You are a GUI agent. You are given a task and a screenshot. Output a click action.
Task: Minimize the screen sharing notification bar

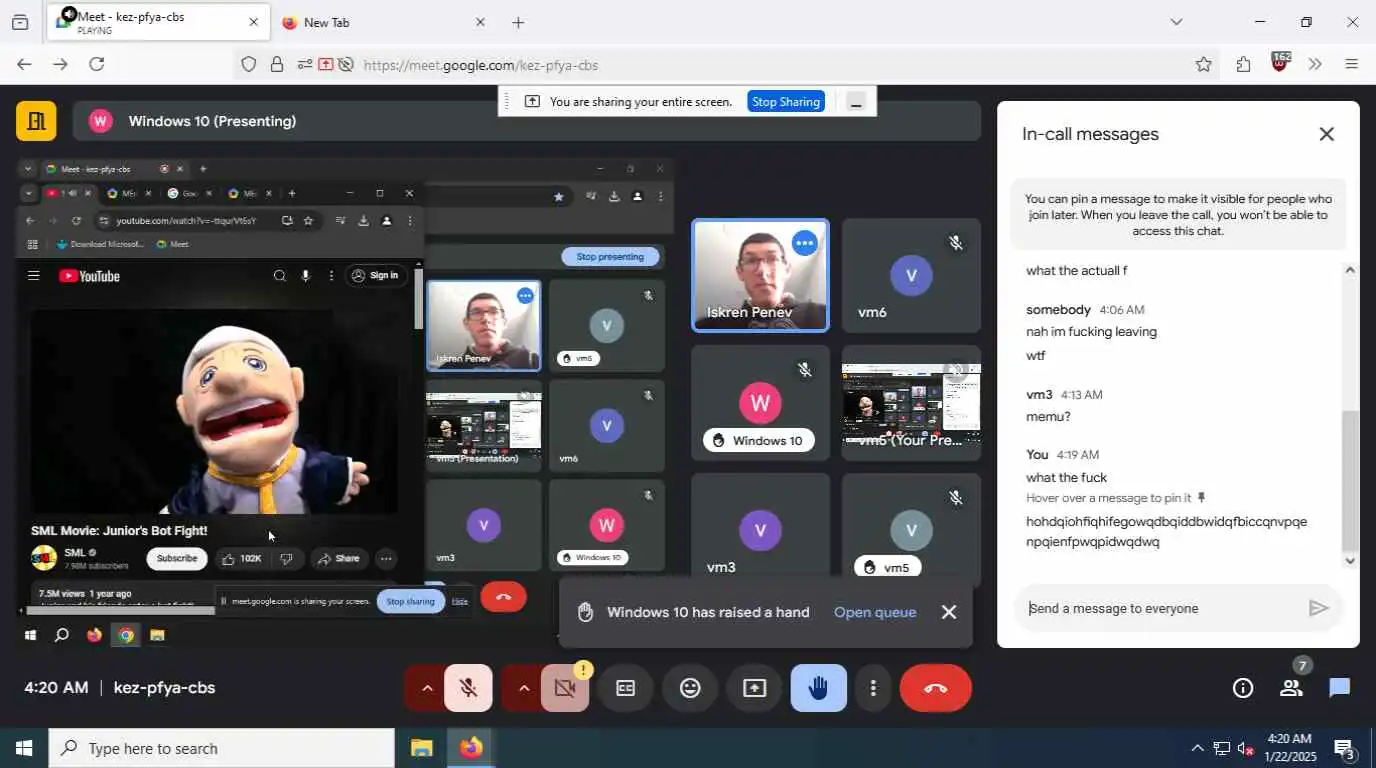(856, 101)
